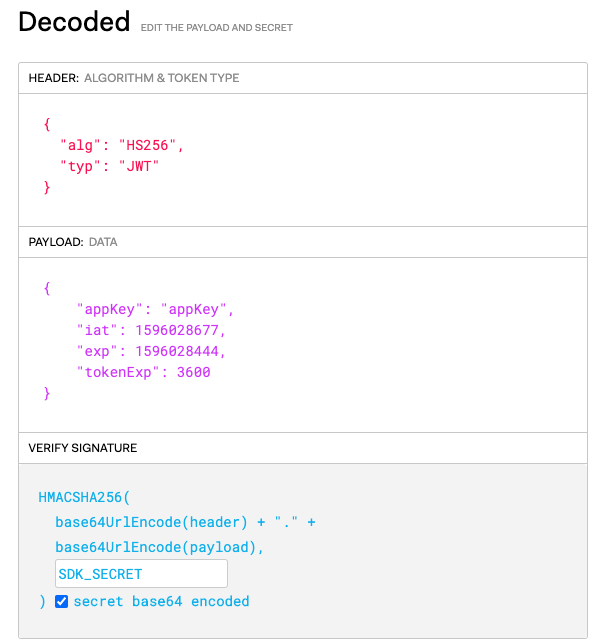Image resolution: width=607 pixels, height=643 pixels.
Task: Click the SDK_SECRET input field
Action: click(141, 574)
